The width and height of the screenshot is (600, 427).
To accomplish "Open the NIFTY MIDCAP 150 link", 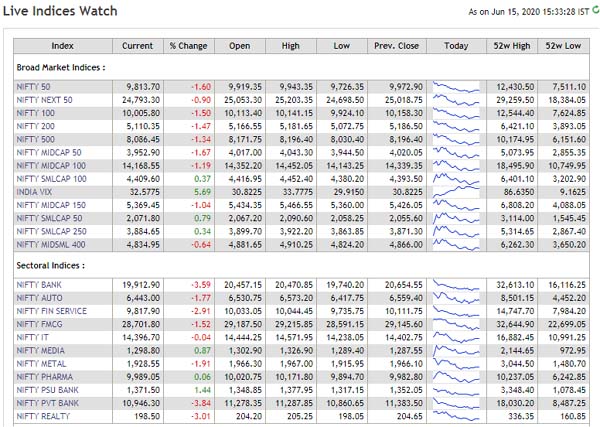I will (x=51, y=205).
